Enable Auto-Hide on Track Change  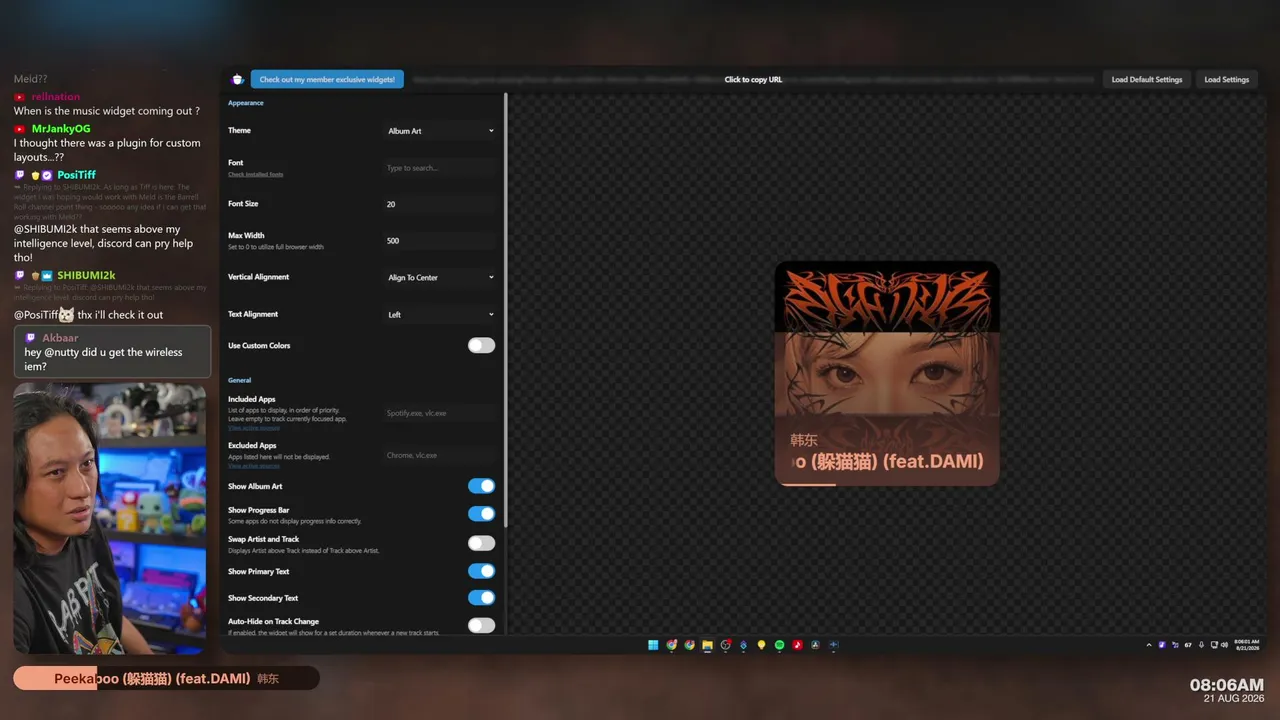(481, 625)
